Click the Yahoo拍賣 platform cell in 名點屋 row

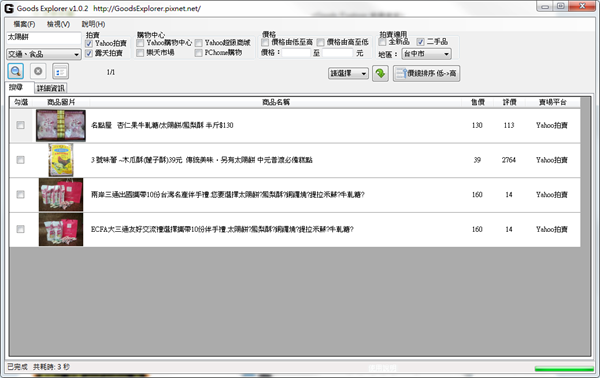click(x=551, y=125)
